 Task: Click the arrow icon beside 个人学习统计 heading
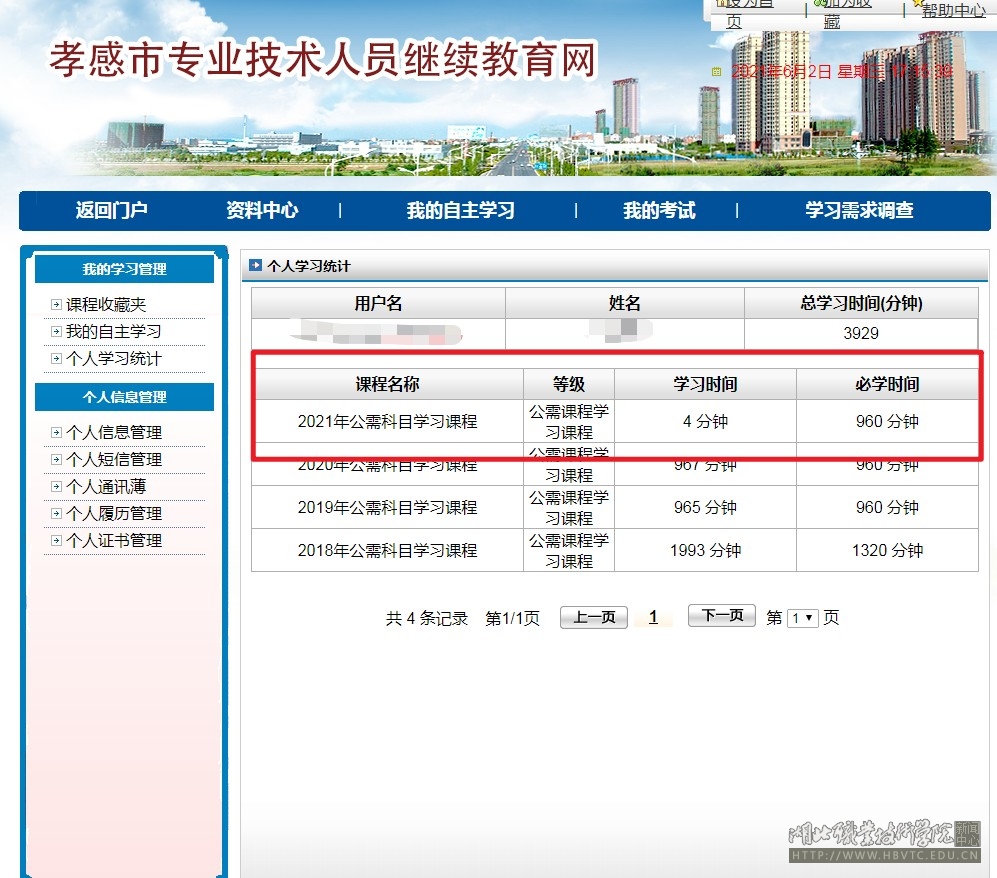click(255, 266)
